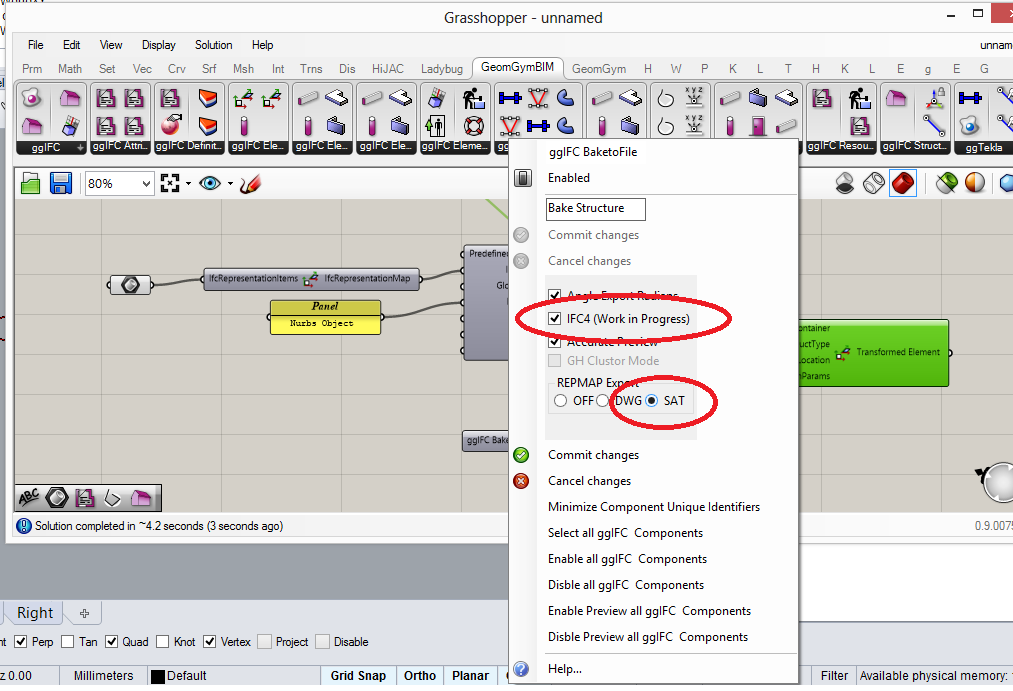Select the SAT radio for REPMAP Export
The width and height of the screenshot is (1013, 691).
[652, 400]
